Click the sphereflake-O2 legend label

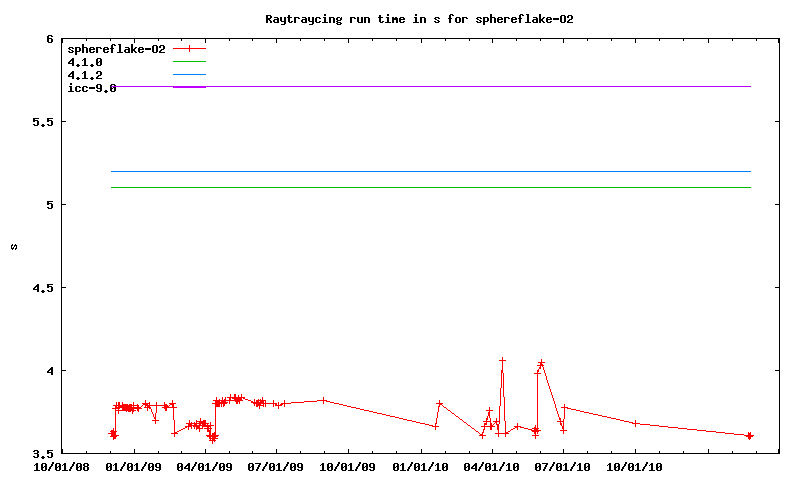coord(116,48)
